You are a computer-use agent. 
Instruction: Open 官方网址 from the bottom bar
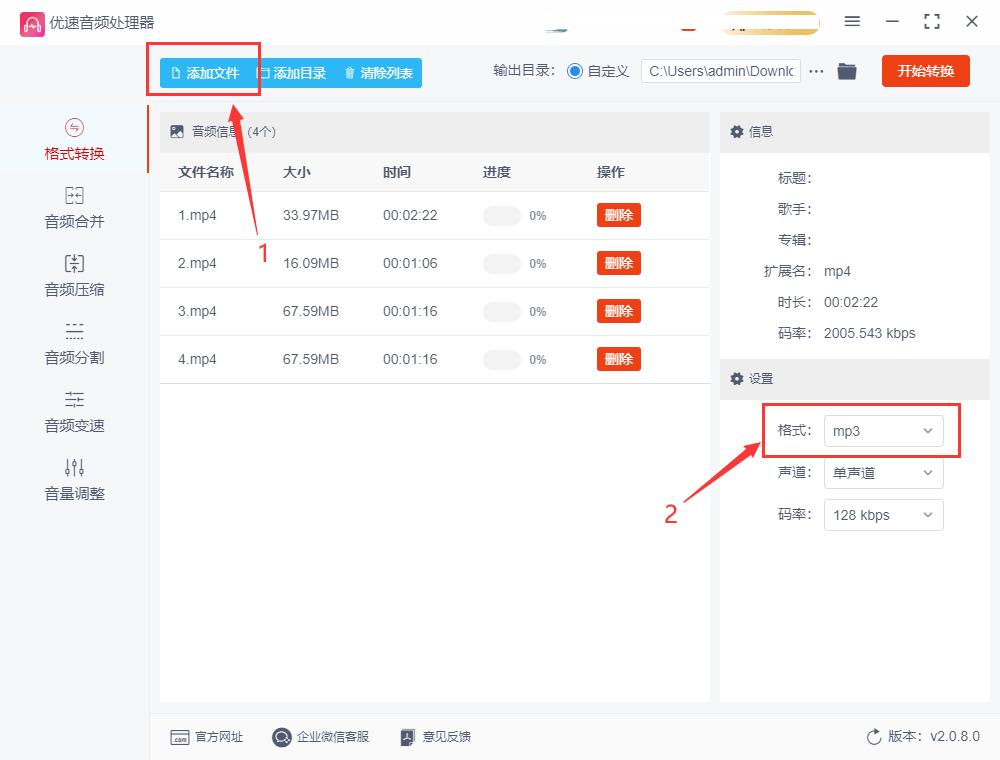208,737
